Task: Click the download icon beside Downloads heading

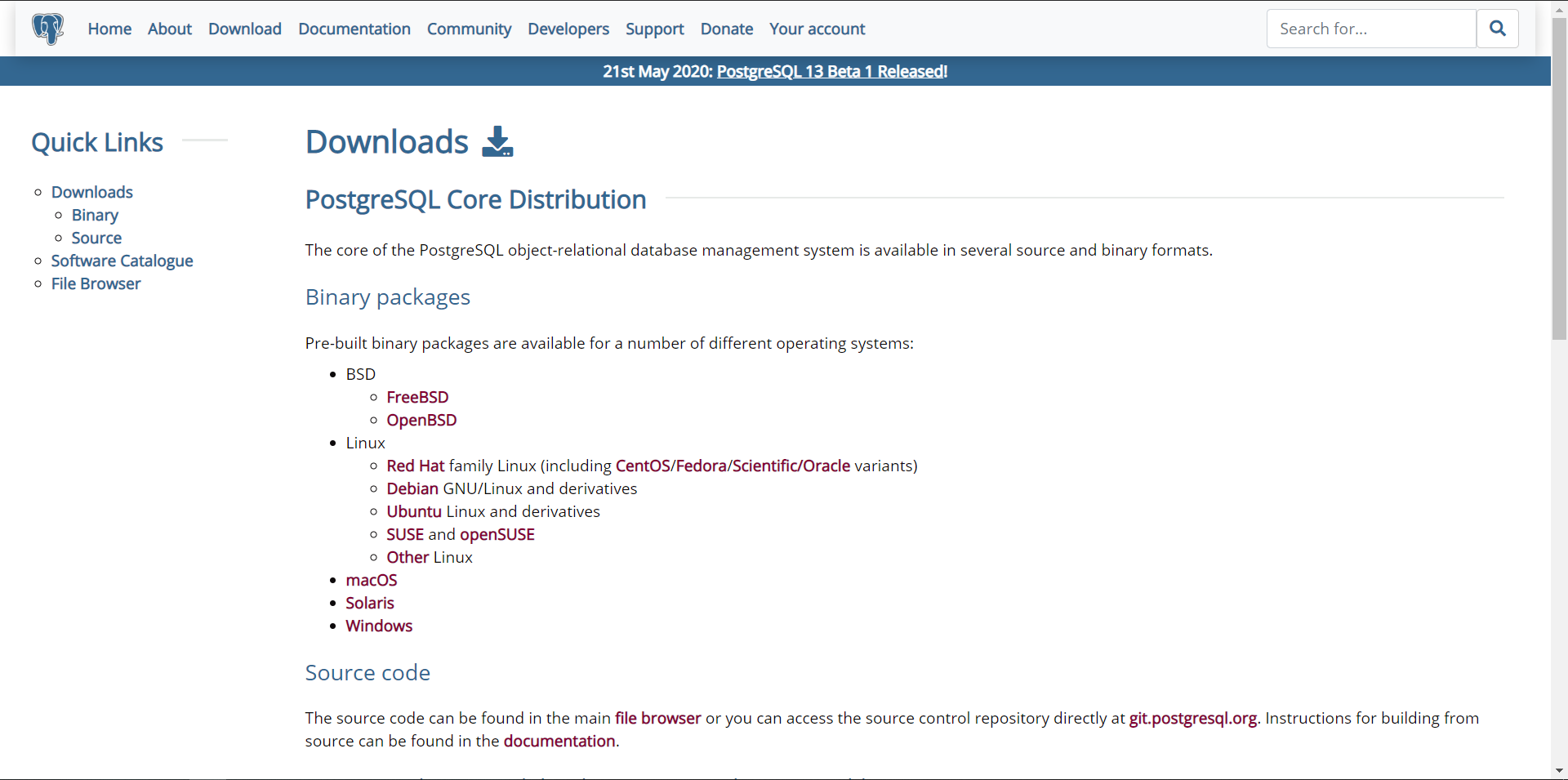Action: (497, 141)
